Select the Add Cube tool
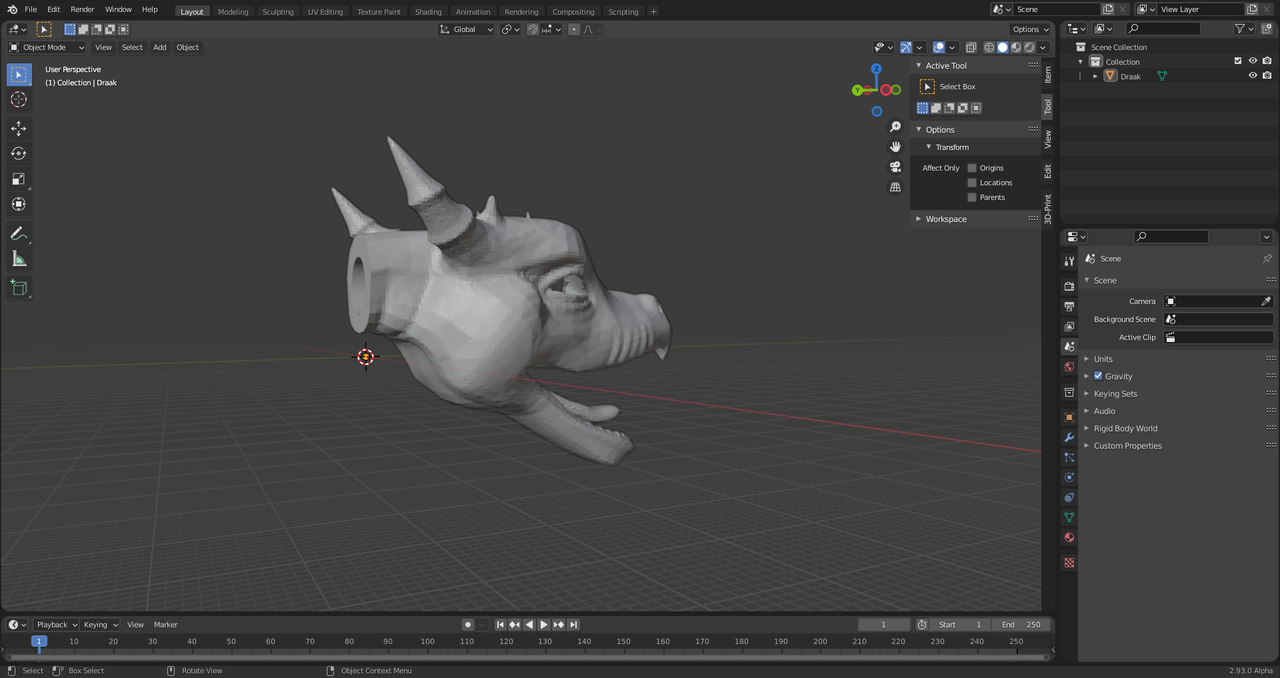1280x678 pixels. click(18, 288)
